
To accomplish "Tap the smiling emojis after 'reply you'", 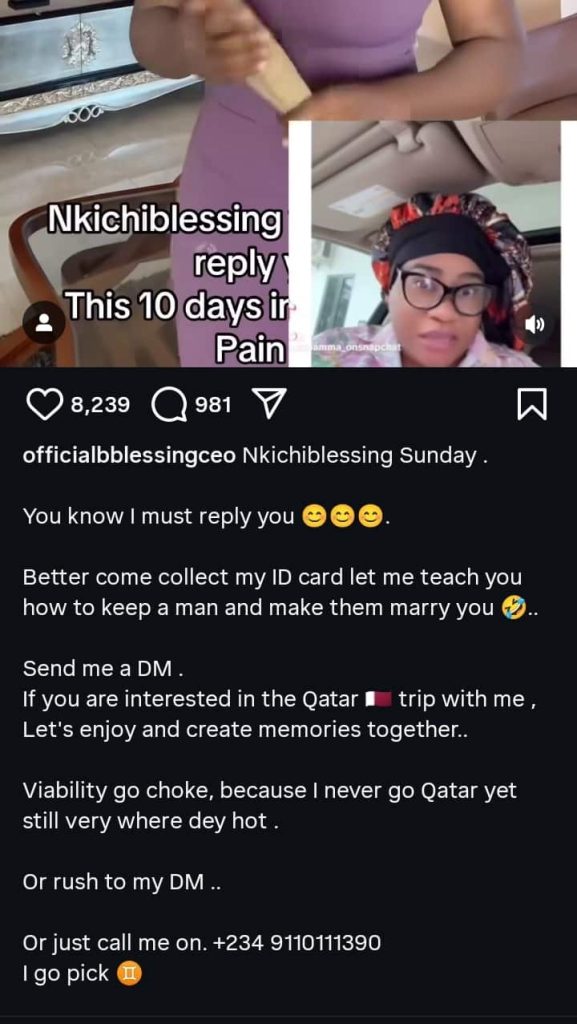I will [x=342, y=517].
